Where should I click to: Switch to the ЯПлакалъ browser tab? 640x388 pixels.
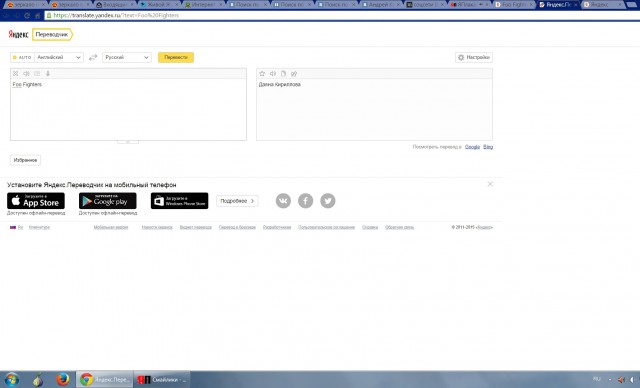pos(469,5)
